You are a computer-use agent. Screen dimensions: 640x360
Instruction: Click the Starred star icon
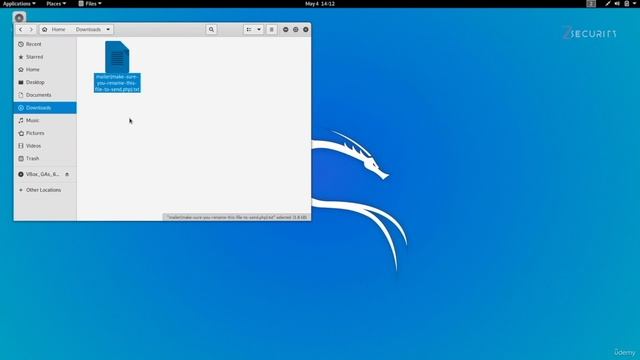[x=21, y=57]
